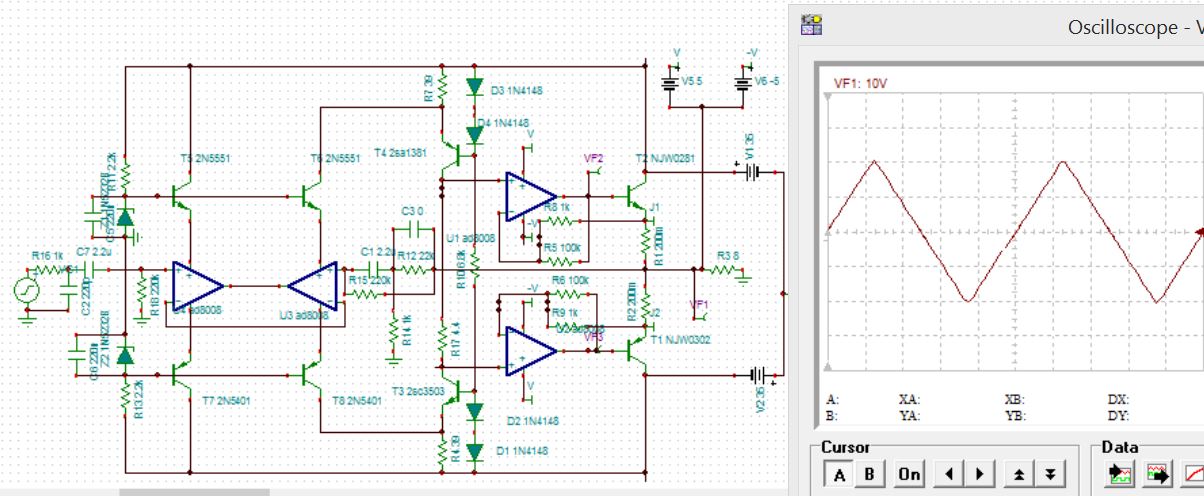
Task: Select battery V6 -5
Action: click(743, 84)
